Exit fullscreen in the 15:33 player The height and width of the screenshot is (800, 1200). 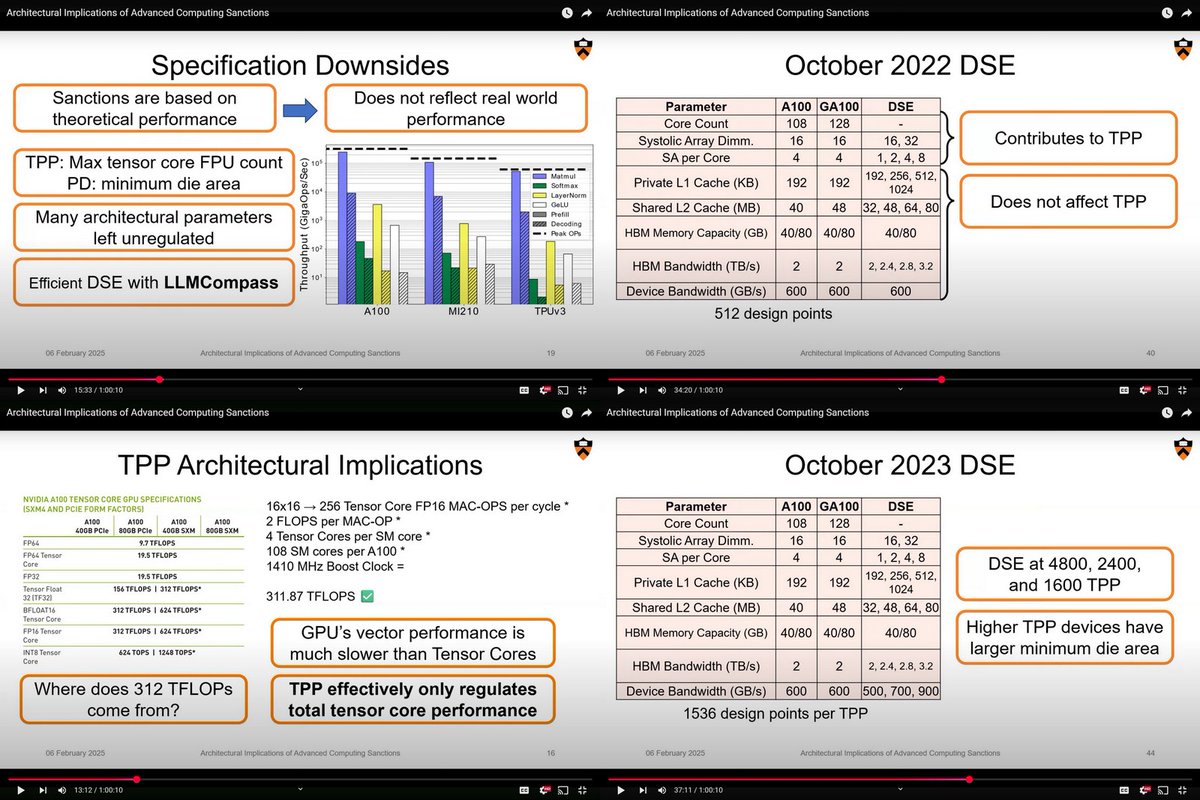point(582,390)
